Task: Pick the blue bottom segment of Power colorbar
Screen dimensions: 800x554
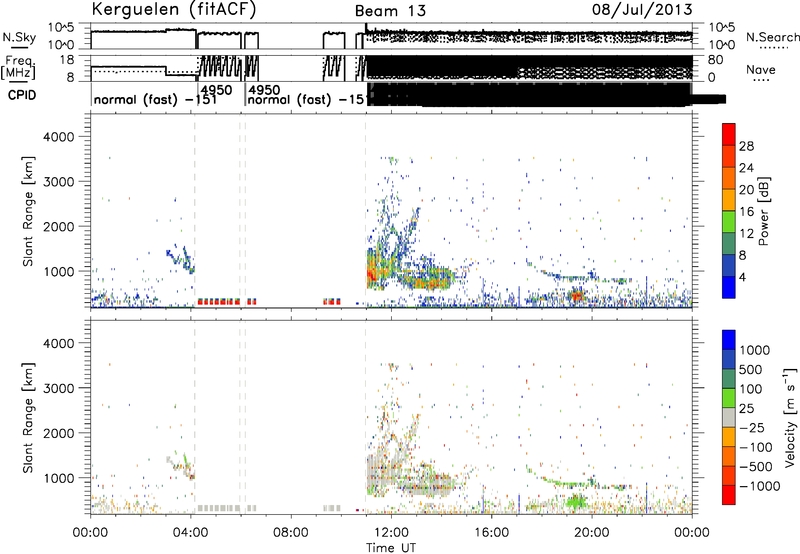Action: click(729, 287)
